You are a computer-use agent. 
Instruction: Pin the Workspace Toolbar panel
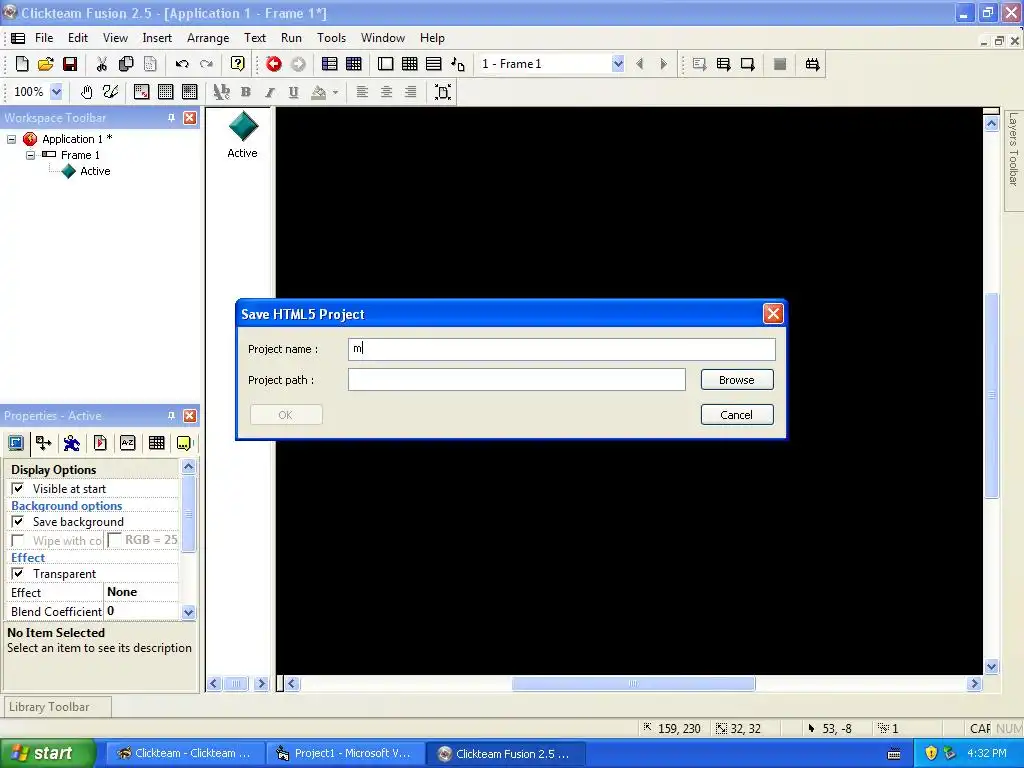[x=171, y=118]
